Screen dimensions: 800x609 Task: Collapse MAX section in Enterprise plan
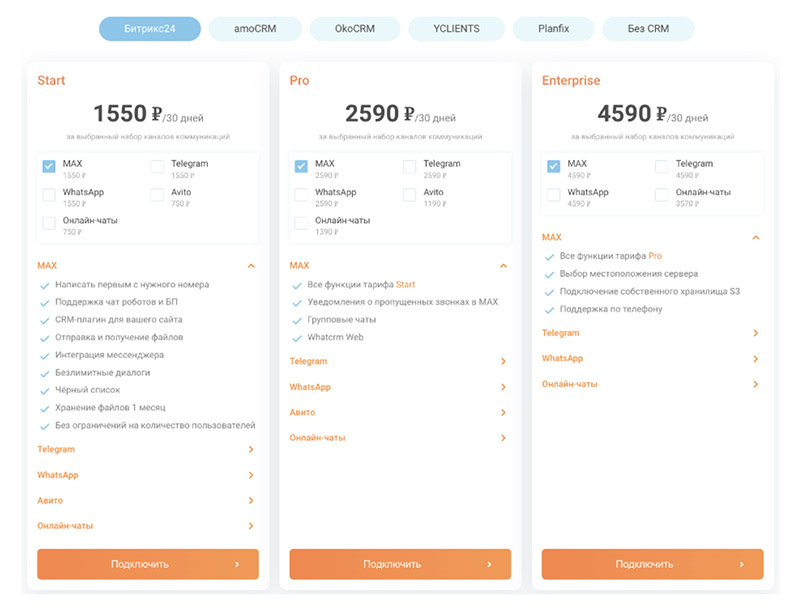click(x=755, y=238)
